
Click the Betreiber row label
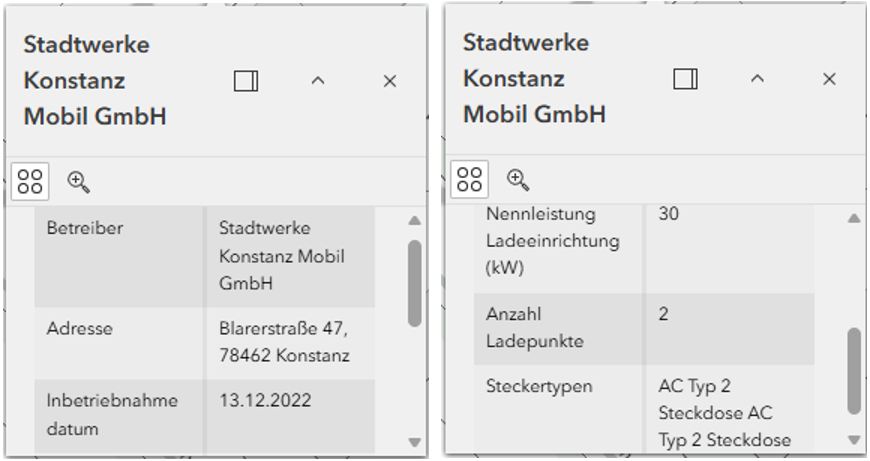[85, 228]
